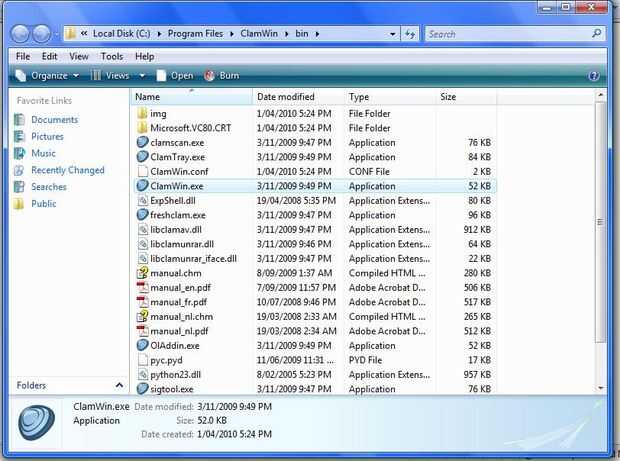The image size is (620, 461).
Task: Click the python23.dll icon
Action: point(142,374)
